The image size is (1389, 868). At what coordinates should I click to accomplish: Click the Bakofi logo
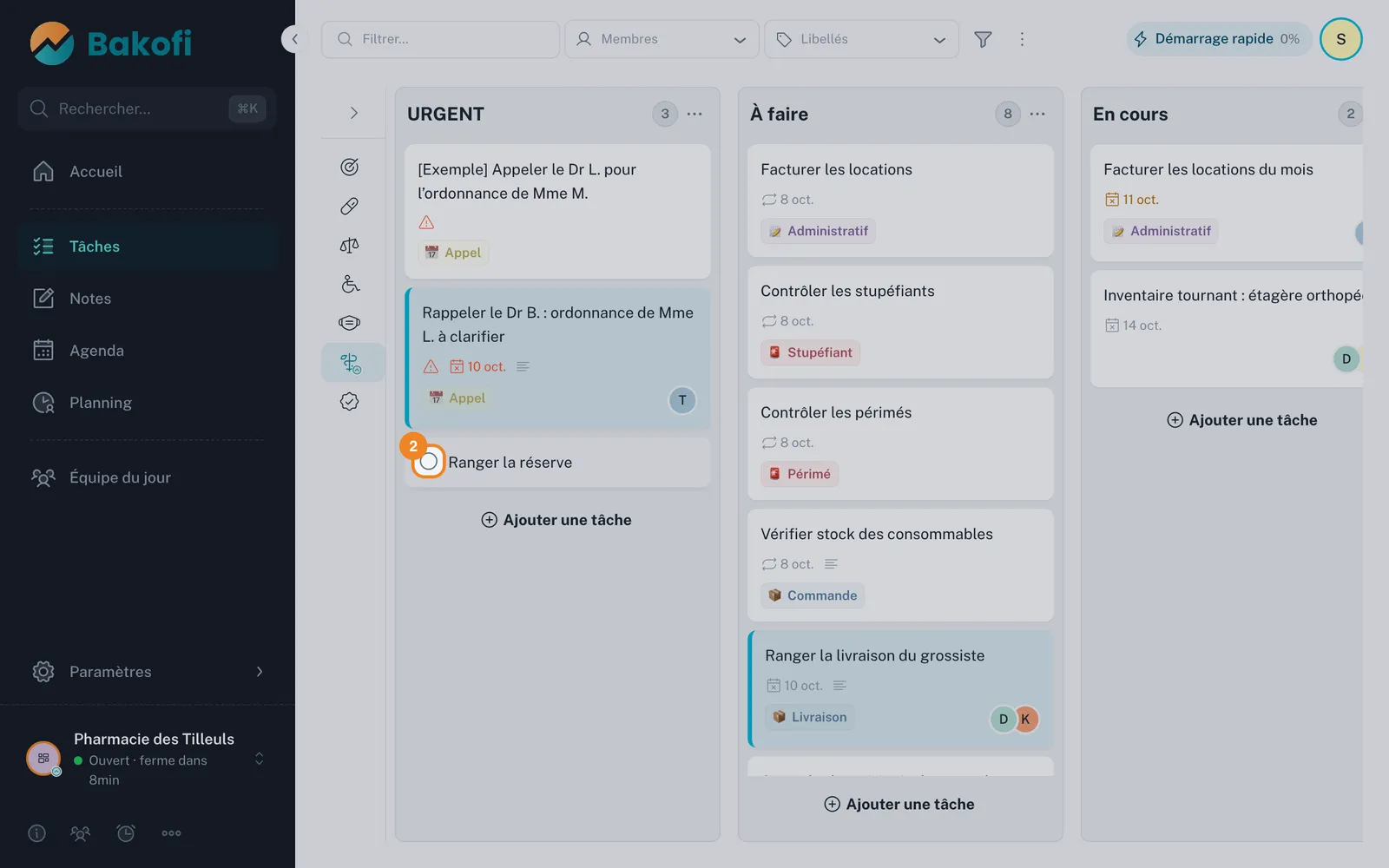pyautogui.click(x=110, y=43)
